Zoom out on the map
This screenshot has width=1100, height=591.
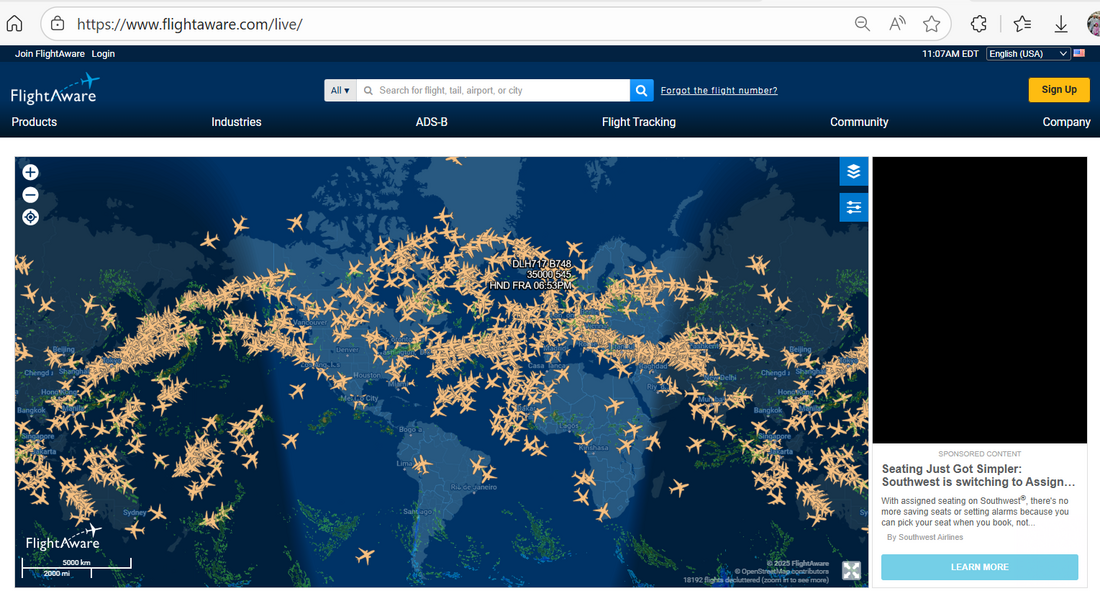point(30,194)
